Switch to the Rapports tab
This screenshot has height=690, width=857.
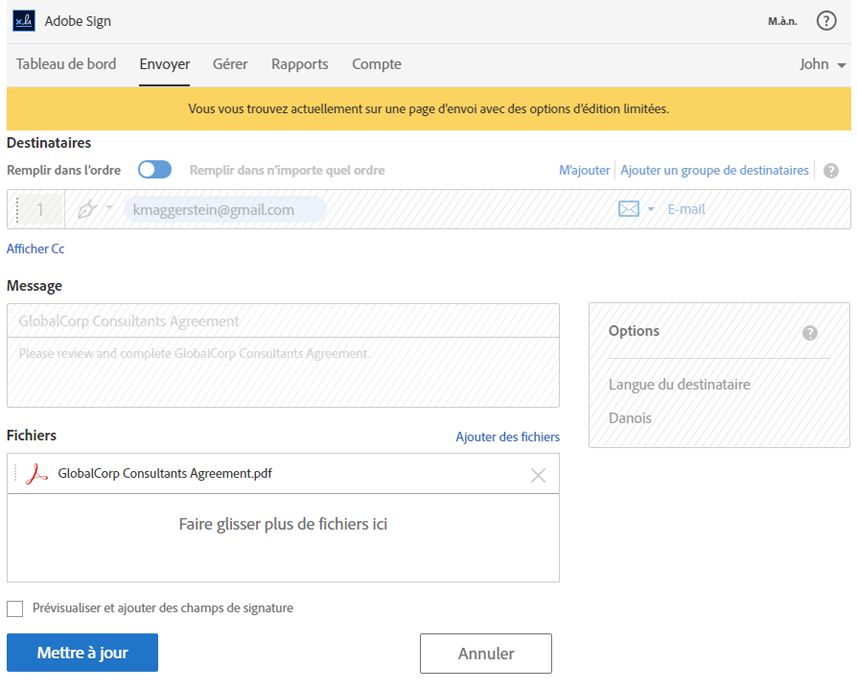[300, 64]
